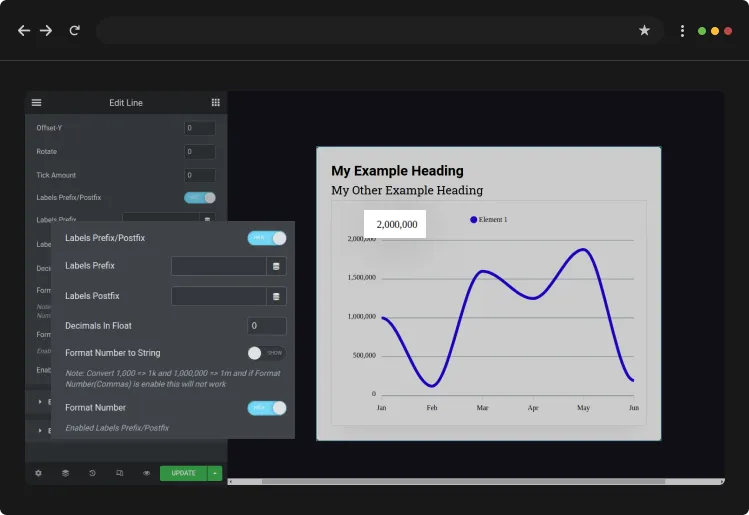Open the Navigator layers icon
This screenshot has width=749, height=515.
click(65, 473)
